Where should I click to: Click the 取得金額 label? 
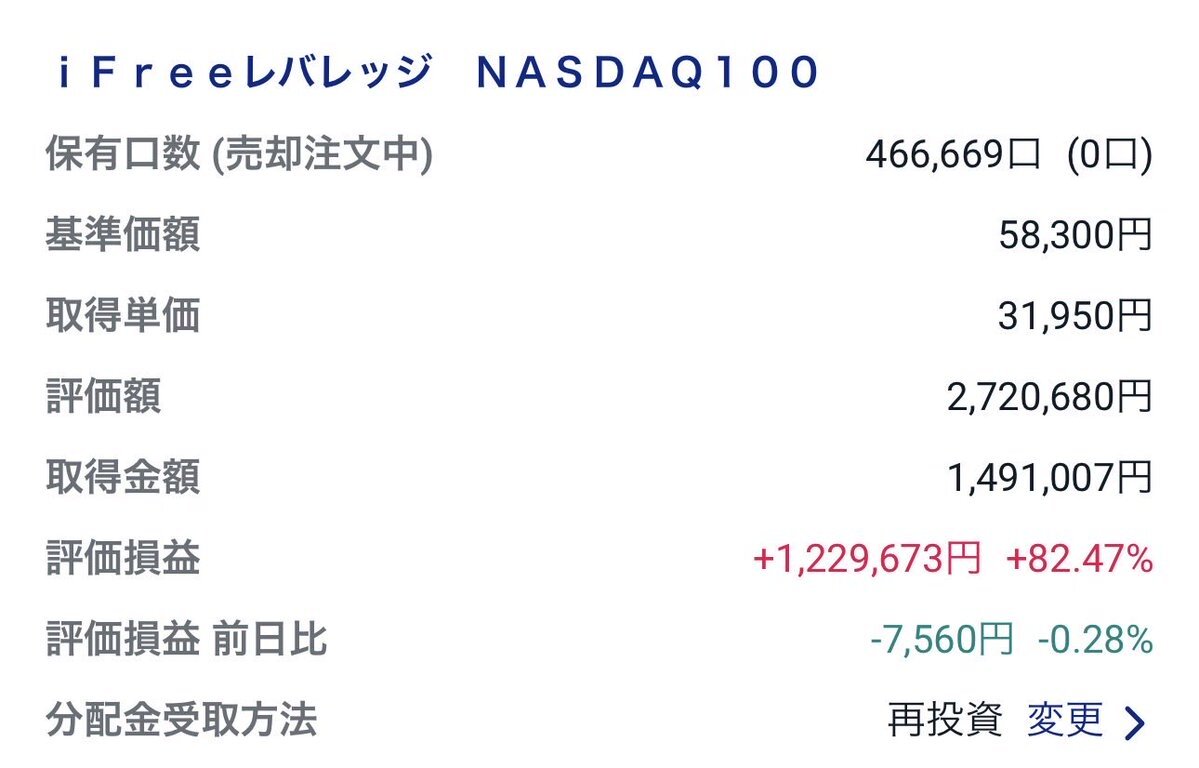point(122,477)
